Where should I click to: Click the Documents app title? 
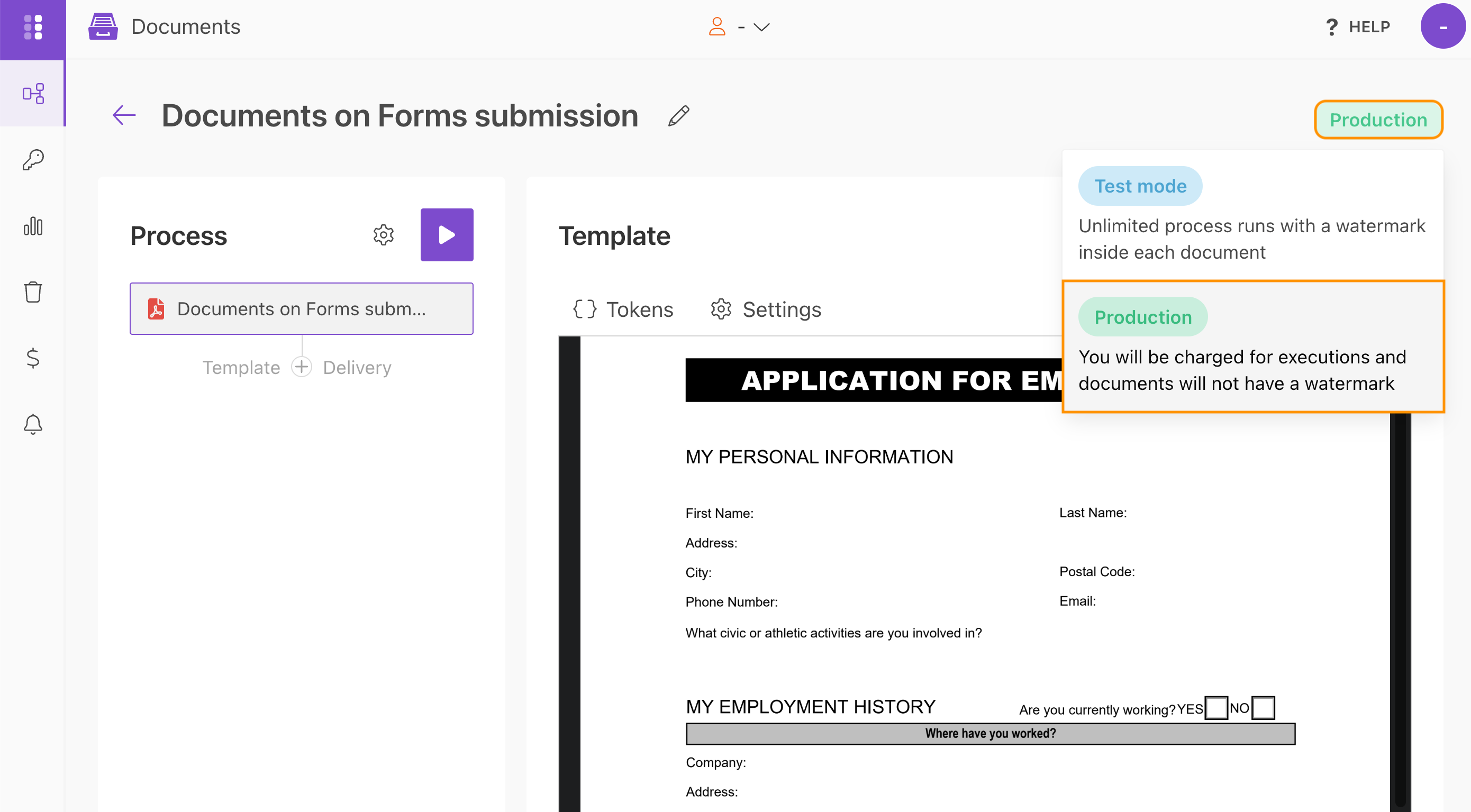click(186, 27)
